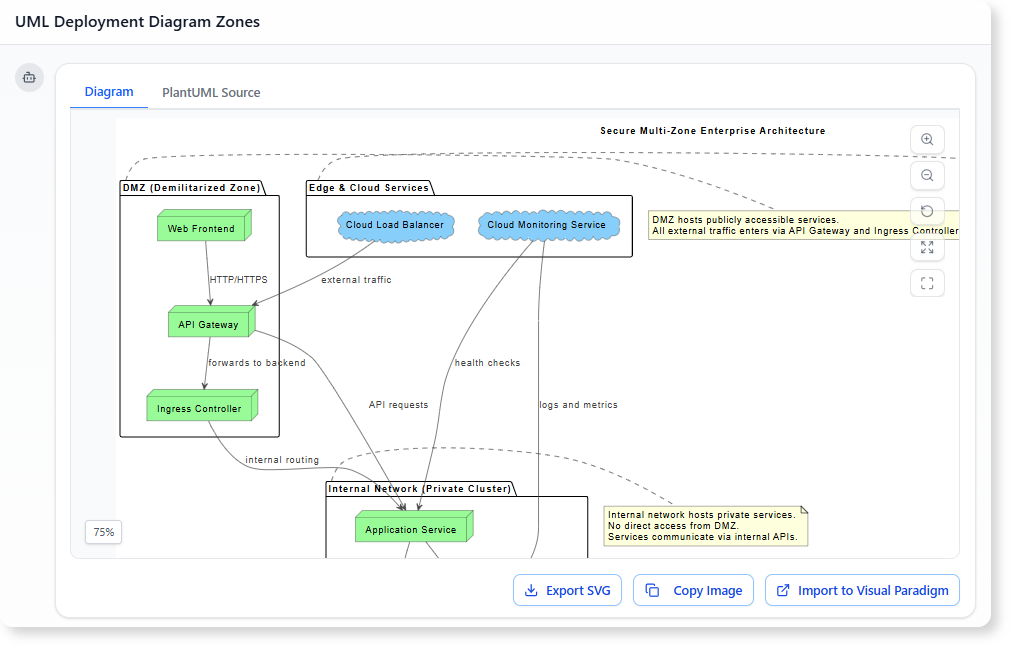Expand diagram to fullscreen view

[x=927, y=247]
